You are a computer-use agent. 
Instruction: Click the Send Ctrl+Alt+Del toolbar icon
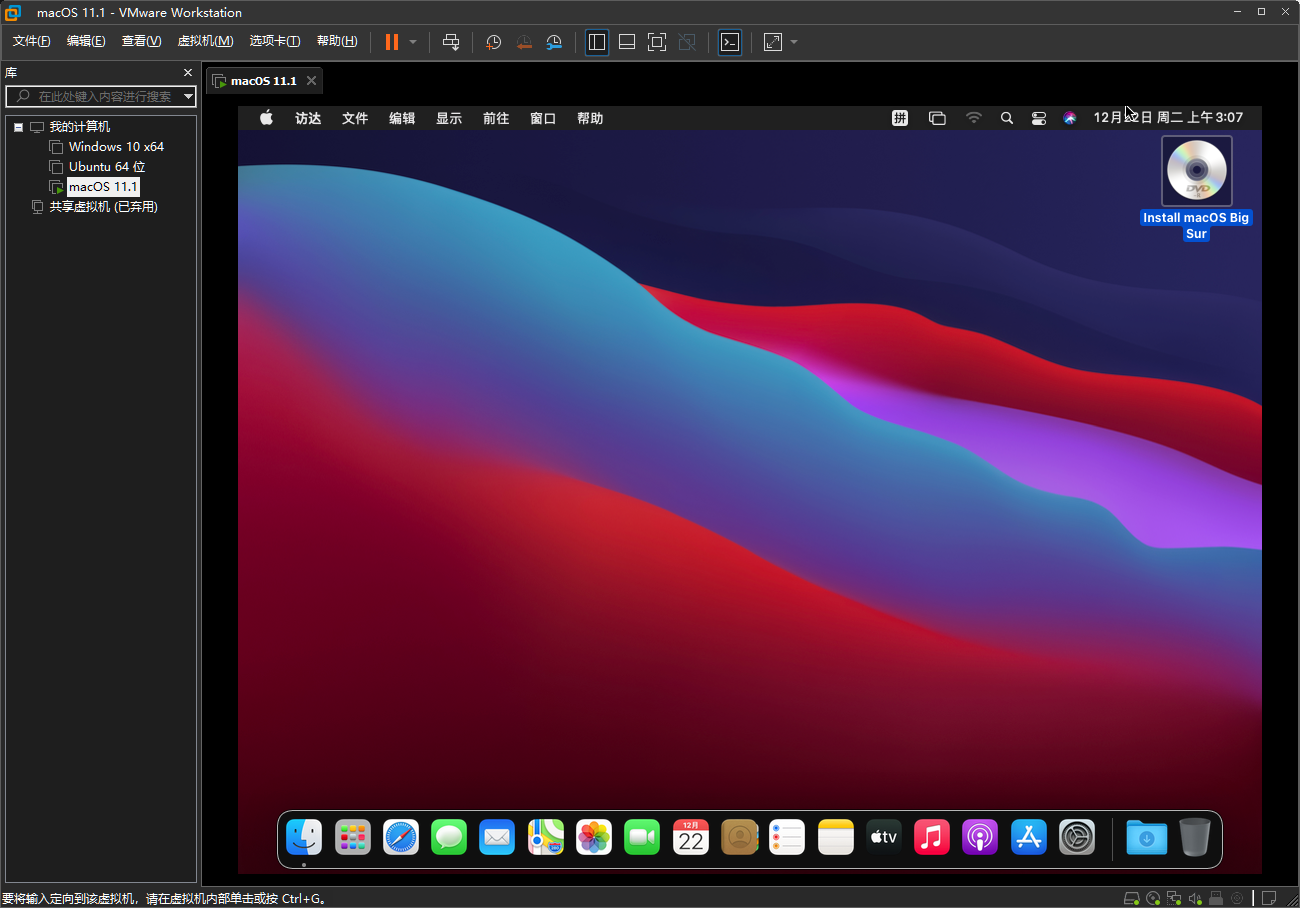(x=451, y=42)
